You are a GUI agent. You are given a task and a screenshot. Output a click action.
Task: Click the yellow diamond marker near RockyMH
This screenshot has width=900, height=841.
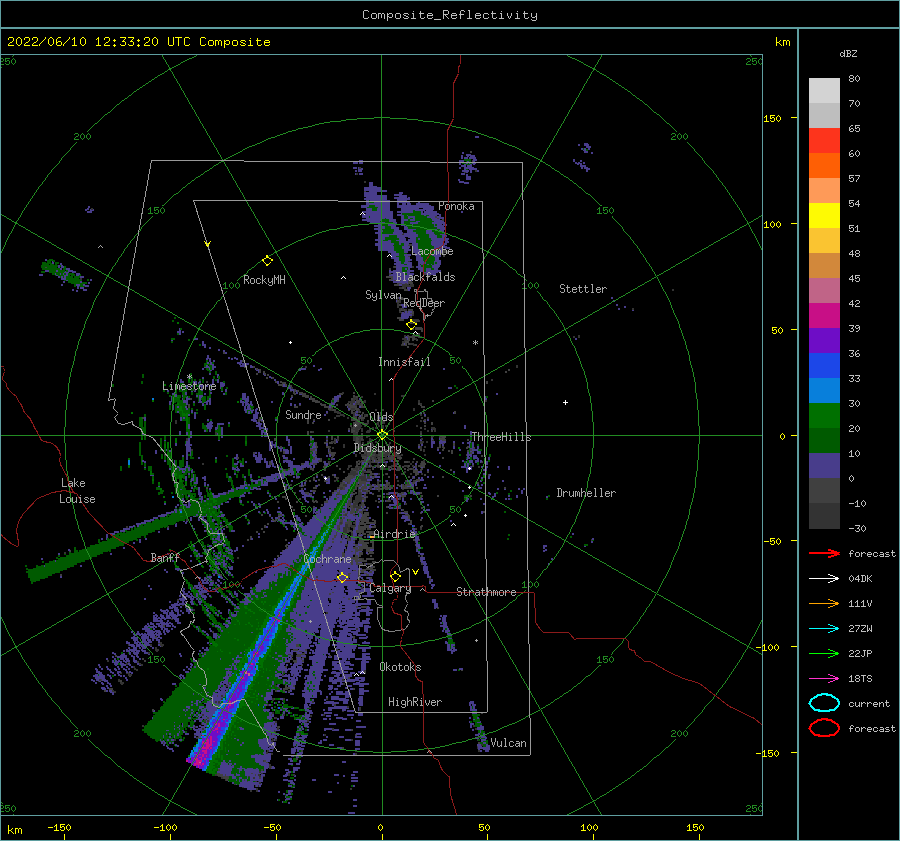click(267, 261)
